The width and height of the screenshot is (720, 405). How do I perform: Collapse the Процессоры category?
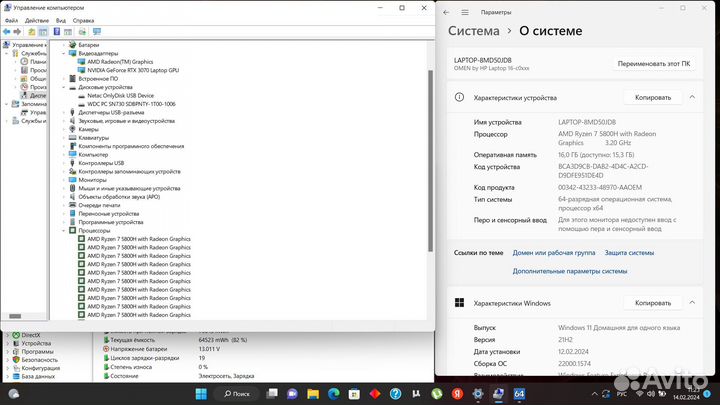click(x=64, y=231)
